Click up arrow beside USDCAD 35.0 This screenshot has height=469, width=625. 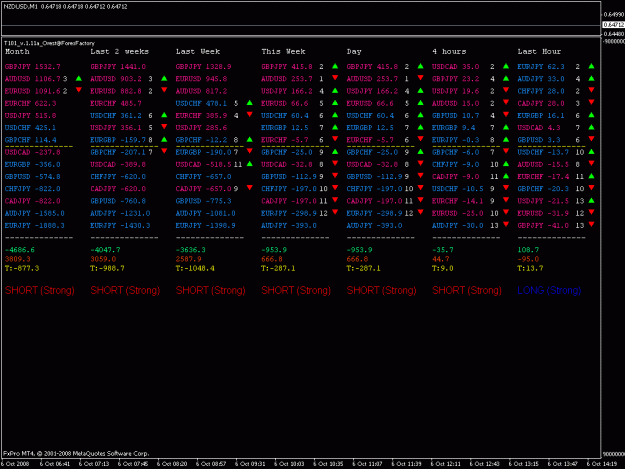tap(506, 66)
